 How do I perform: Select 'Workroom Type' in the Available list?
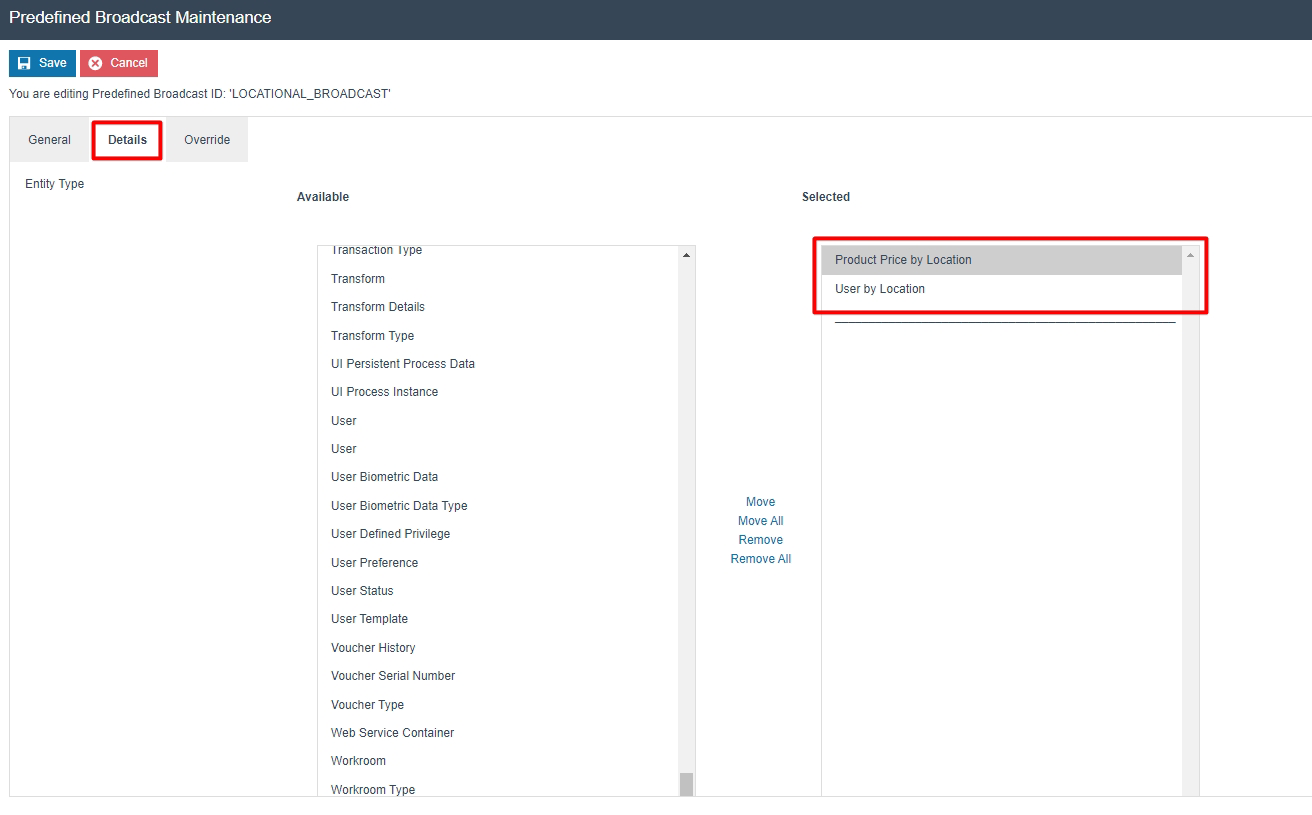point(372,789)
